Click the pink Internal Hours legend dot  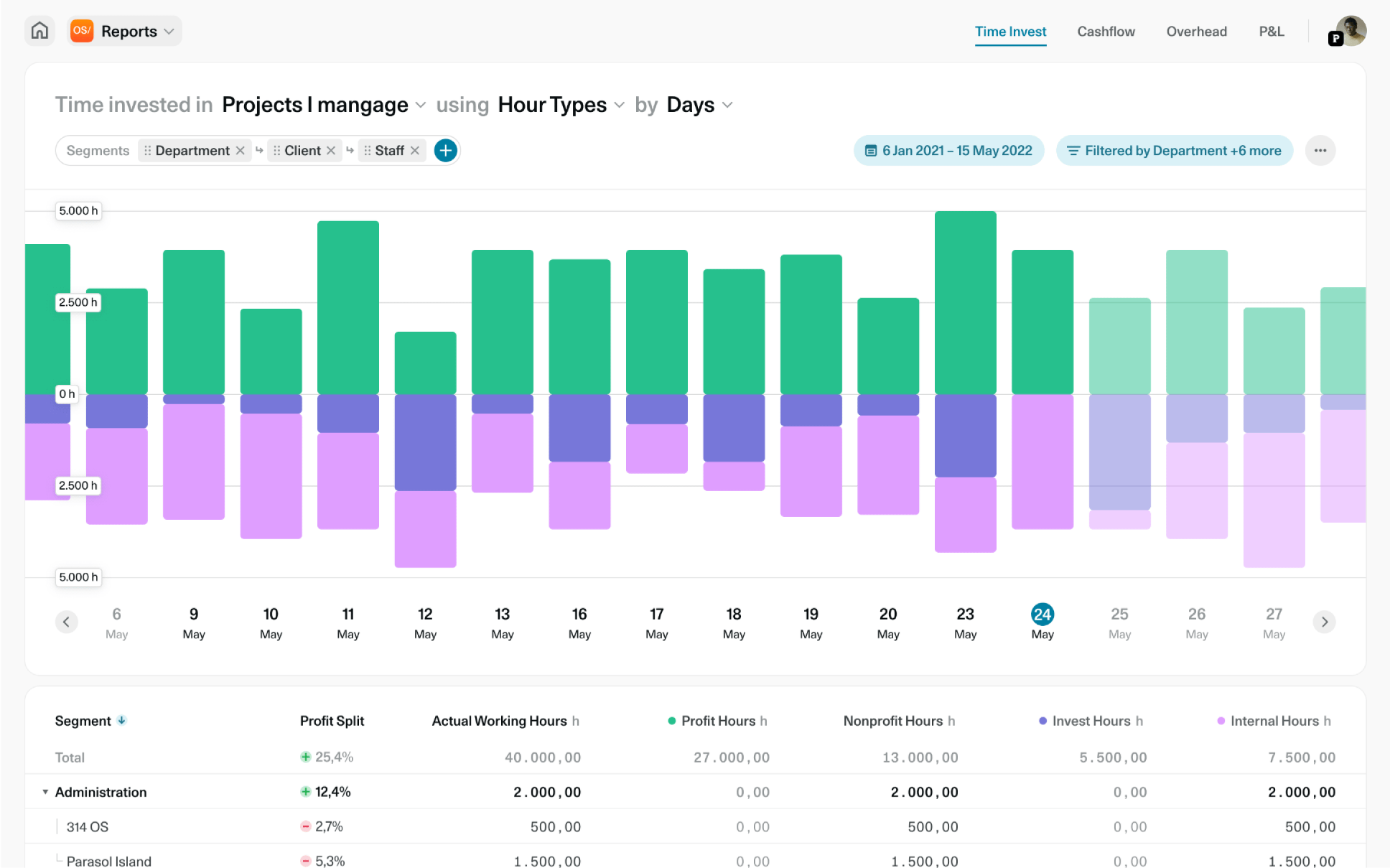[1221, 721]
